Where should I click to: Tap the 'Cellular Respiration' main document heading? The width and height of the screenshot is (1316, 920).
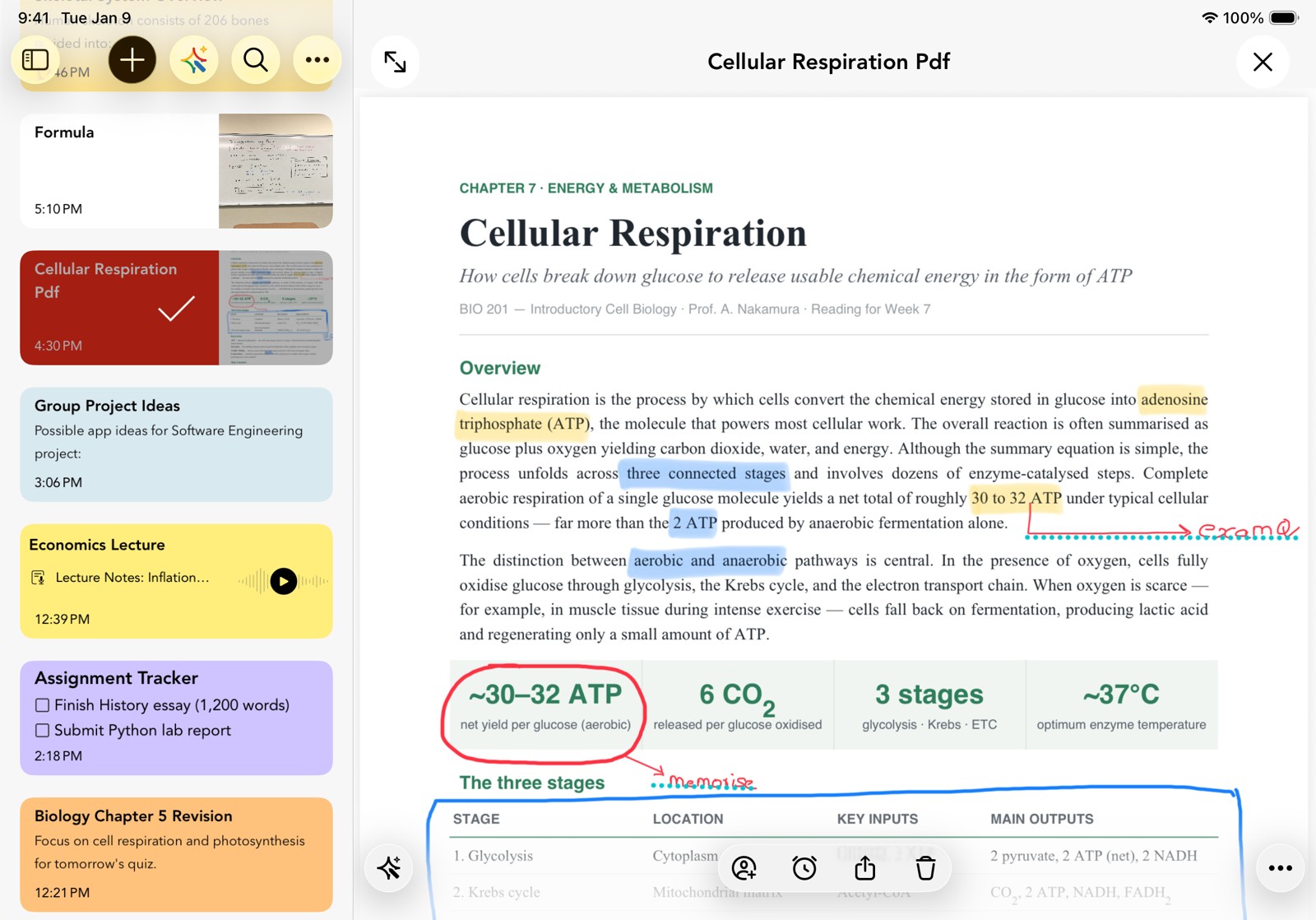pos(633,233)
